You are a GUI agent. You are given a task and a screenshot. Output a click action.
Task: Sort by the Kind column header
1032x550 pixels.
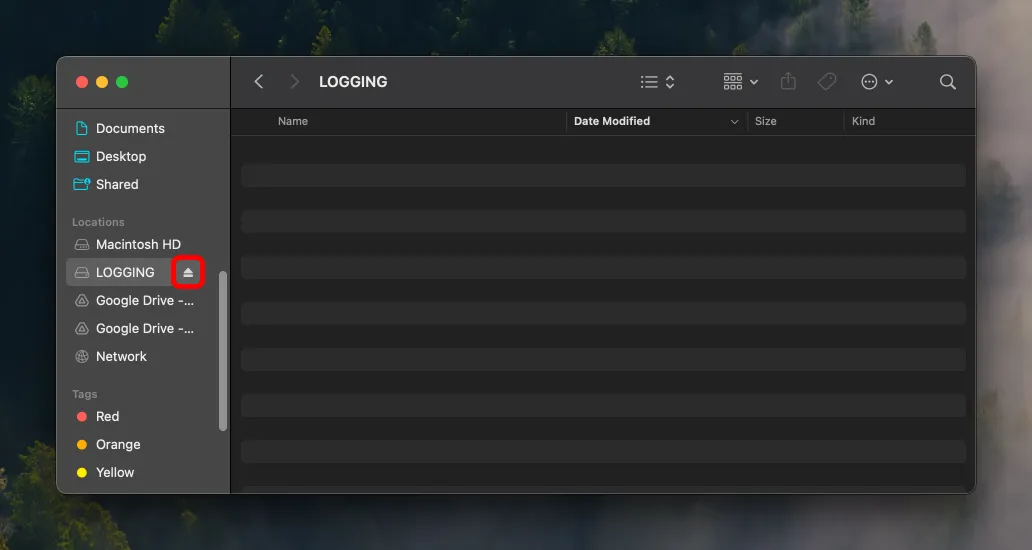864,121
